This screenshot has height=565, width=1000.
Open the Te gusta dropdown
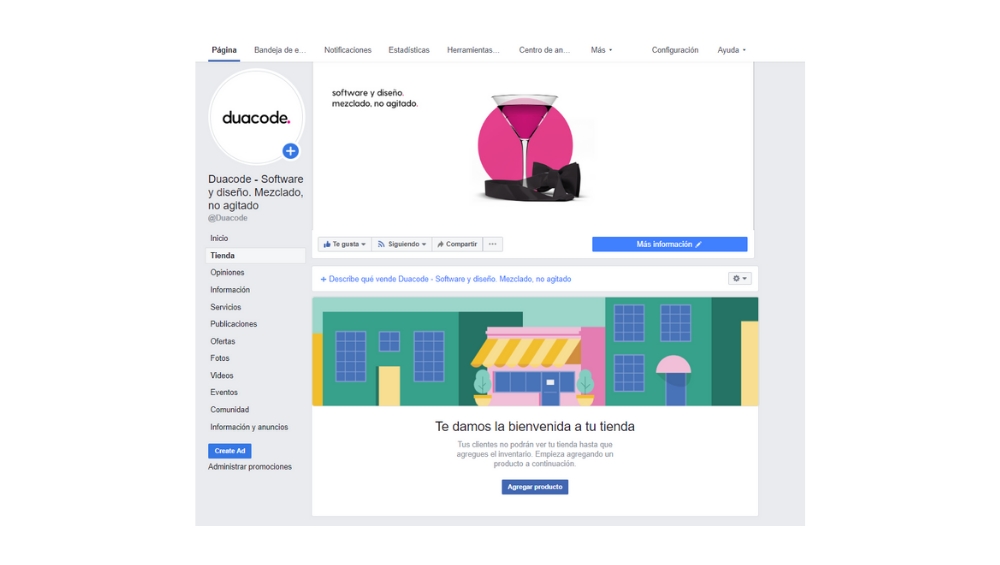(x=345, y=244)
